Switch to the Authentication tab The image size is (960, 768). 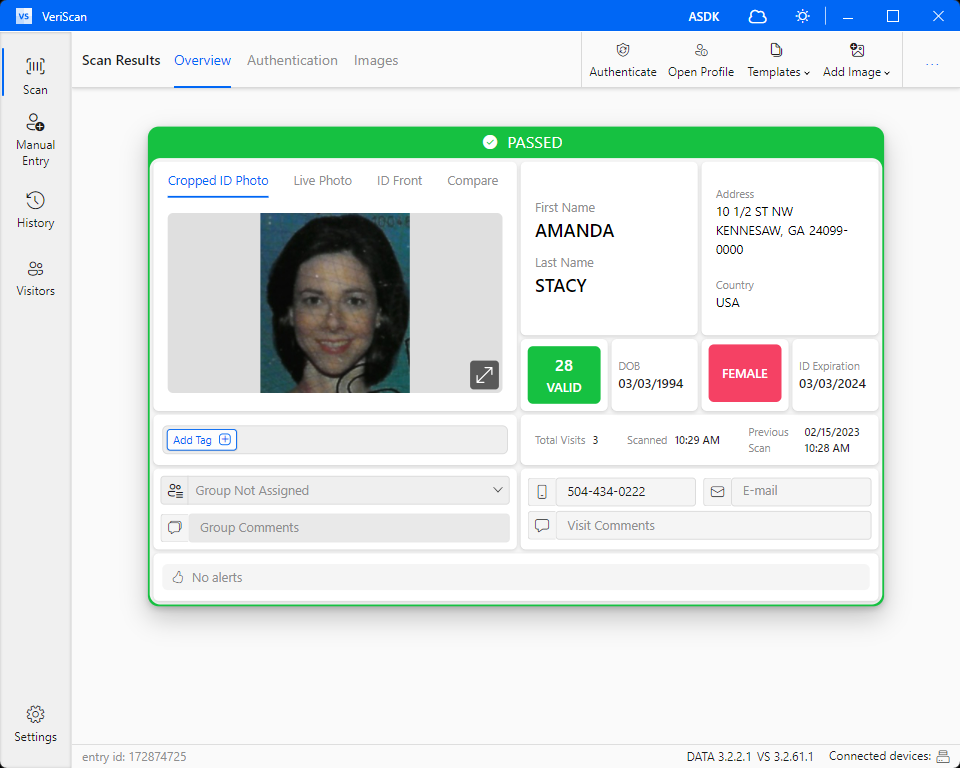(x=293, y=61)
